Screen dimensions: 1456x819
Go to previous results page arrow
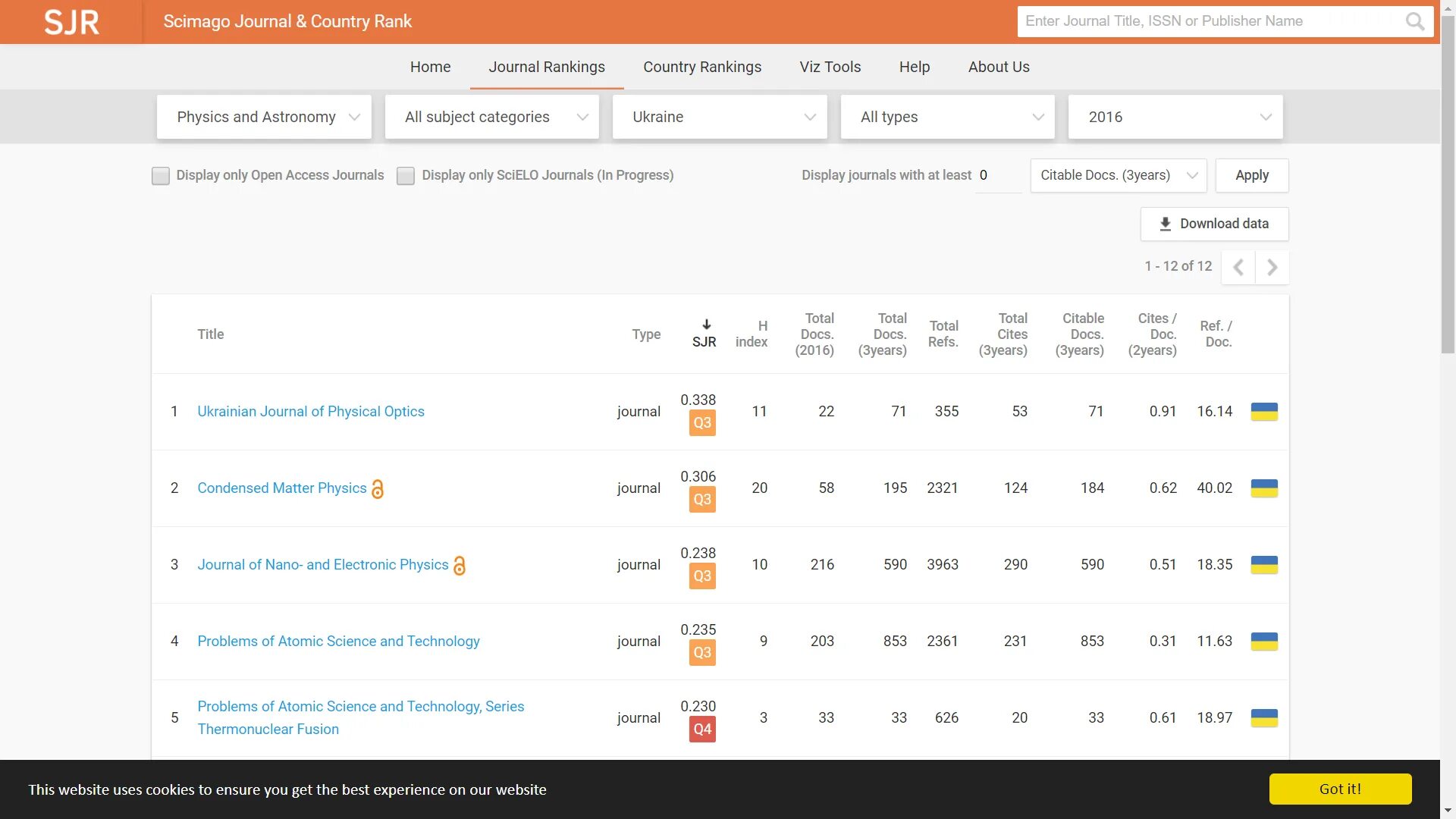(x=1238, y=267)
